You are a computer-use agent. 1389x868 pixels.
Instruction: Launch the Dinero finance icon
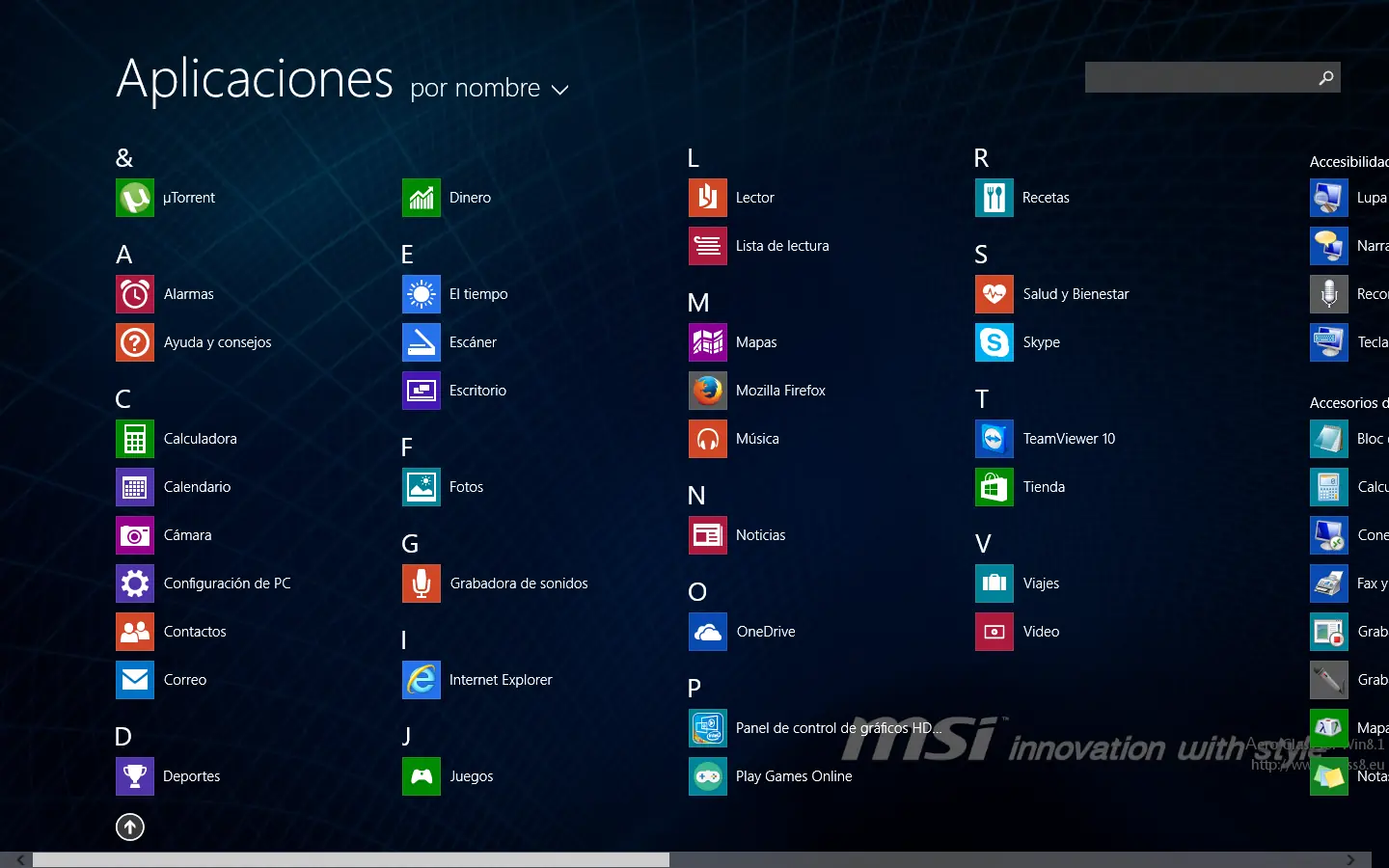point(422,198)
